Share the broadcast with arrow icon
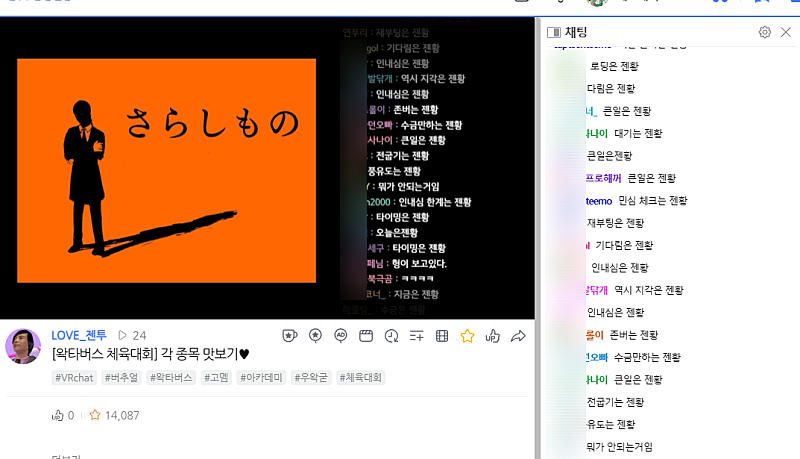Image resolution: width=800 pixels, height=459 pixels. (518, 336)
